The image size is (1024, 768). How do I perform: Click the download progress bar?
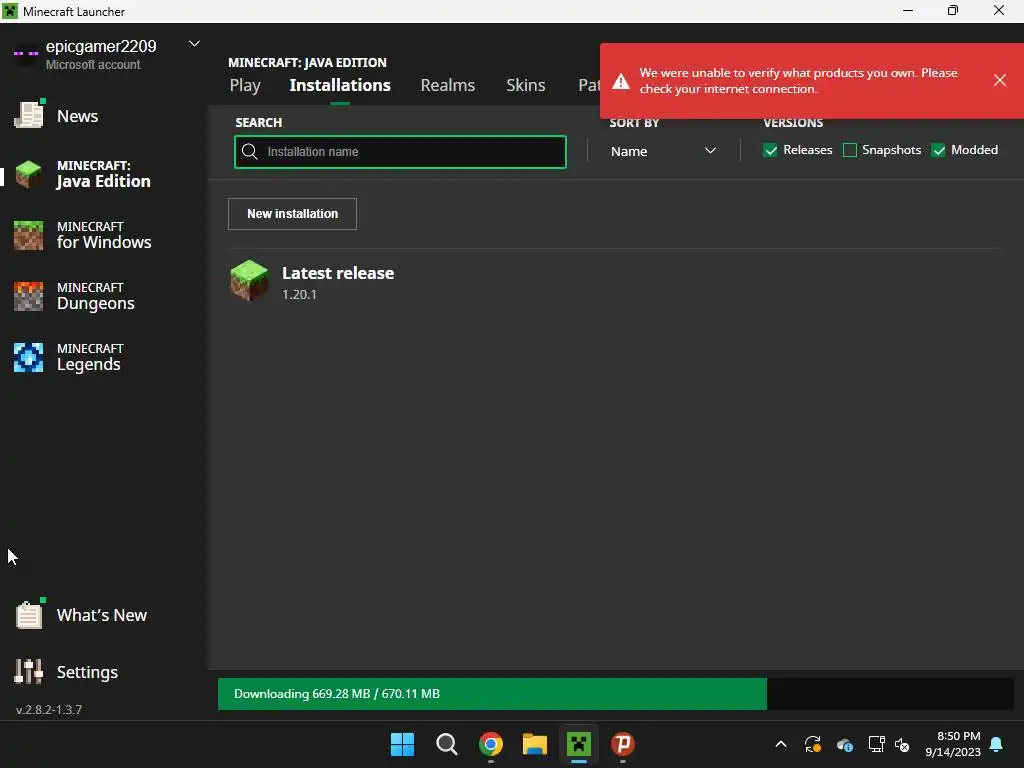click(x=615, y=694)
